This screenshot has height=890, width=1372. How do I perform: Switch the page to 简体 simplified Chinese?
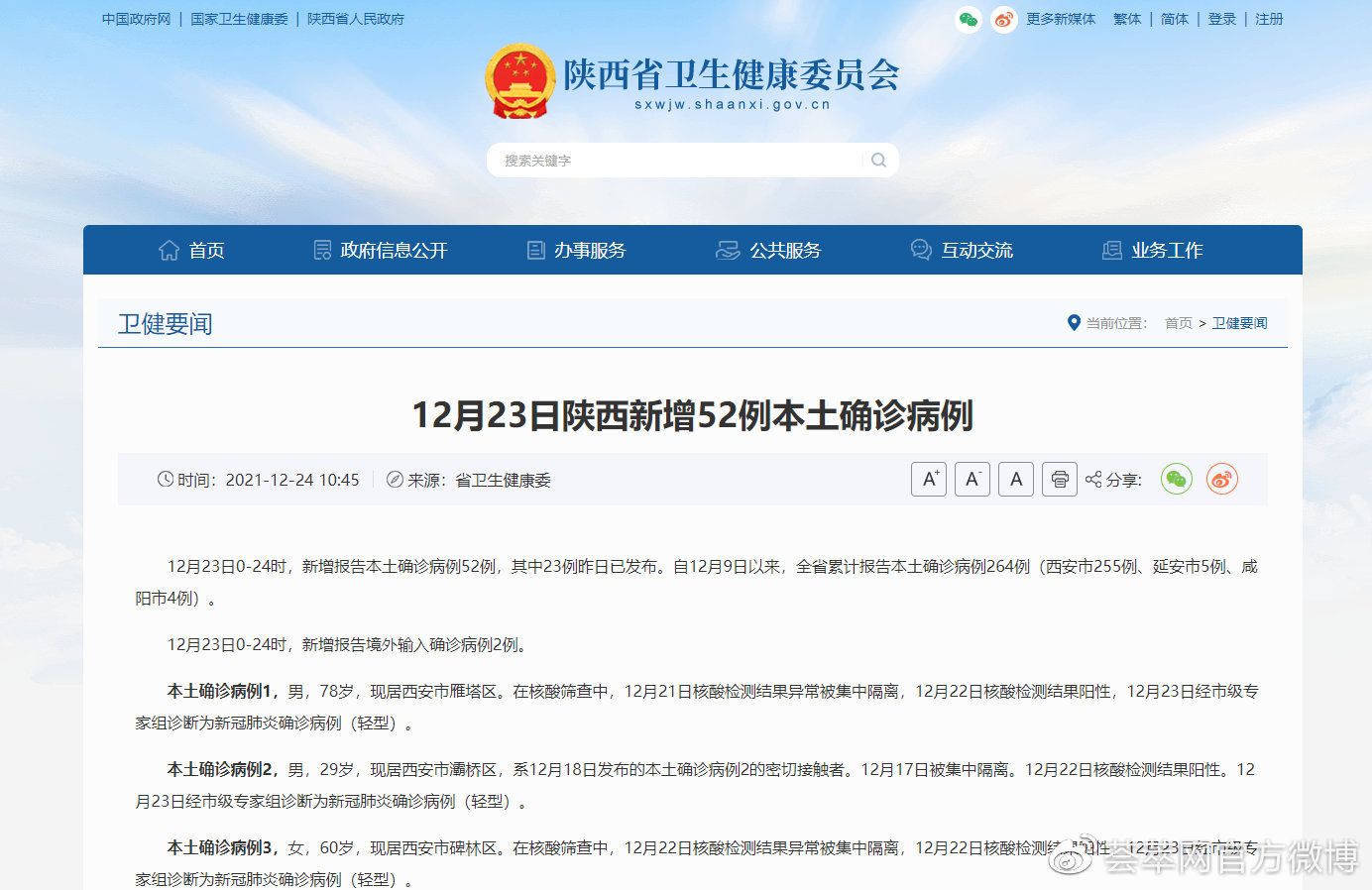click(x=1174, y=19)
